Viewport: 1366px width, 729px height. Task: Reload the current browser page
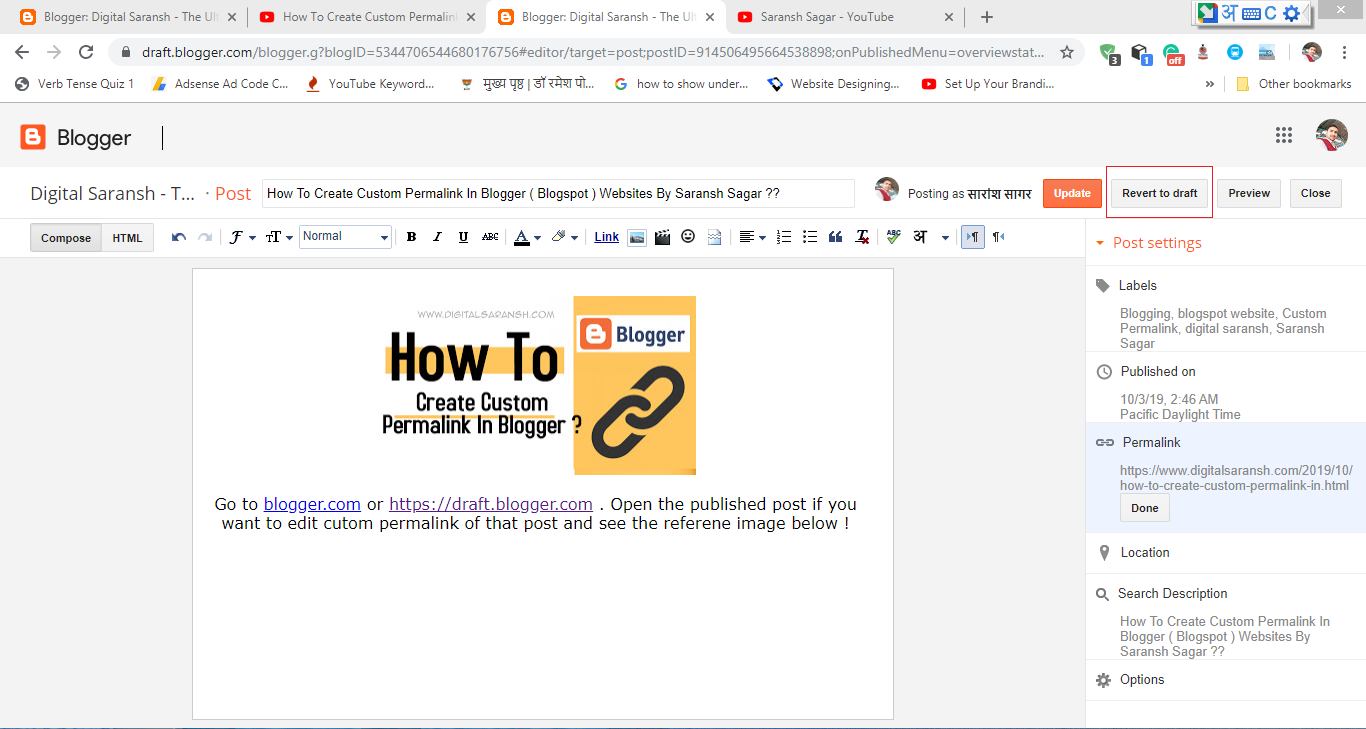click(x=86, y=52)
